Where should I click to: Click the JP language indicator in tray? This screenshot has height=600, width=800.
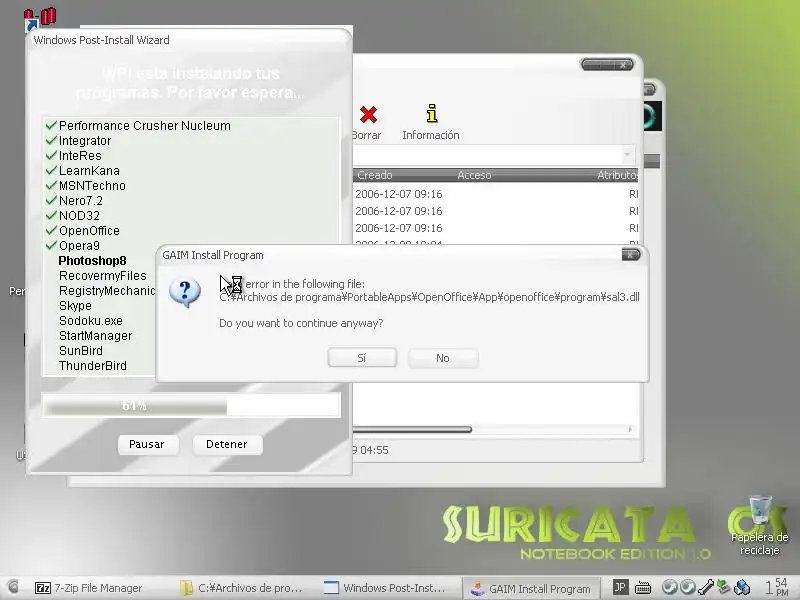(x=620, y=587)
